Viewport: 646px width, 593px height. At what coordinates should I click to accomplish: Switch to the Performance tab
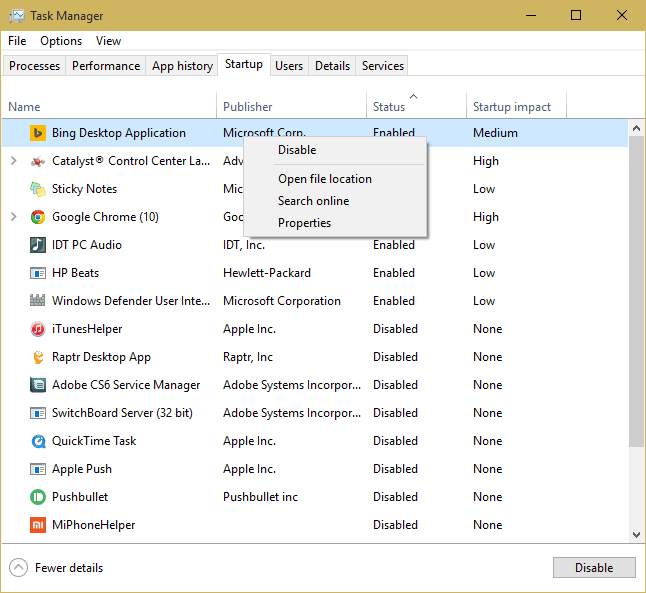pyautogui.click(x=106, y=66)
